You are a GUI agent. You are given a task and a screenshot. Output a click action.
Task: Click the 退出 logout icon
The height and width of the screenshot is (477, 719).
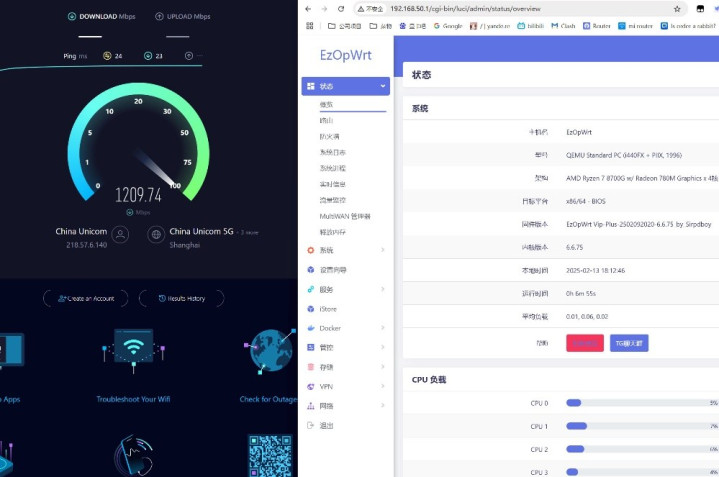click(x=310, y=426)
